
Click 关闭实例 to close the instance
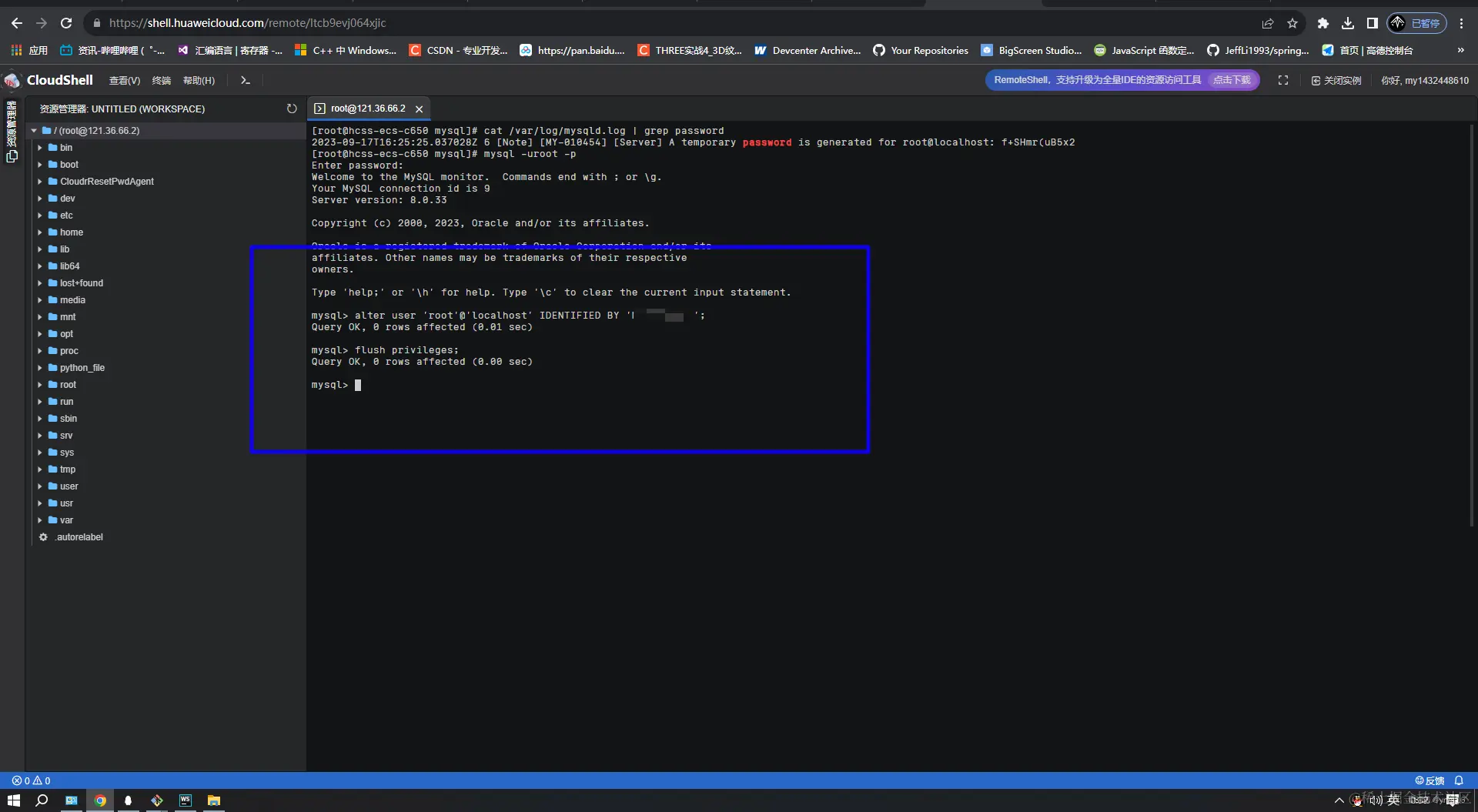point(1336,80)
